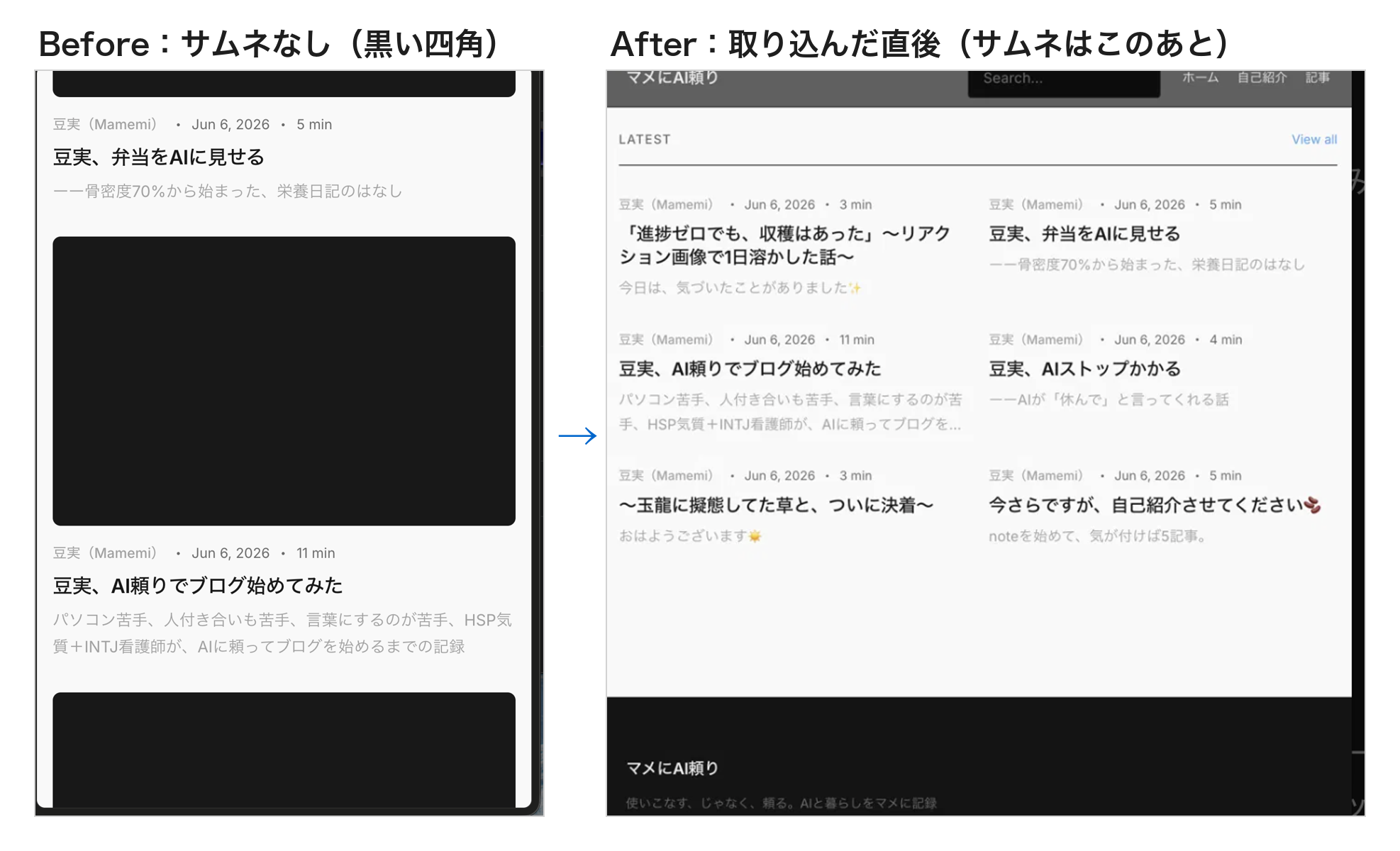Click author 豆実（Mamemi） on 11 min post in Before
1400x851 pixels.
[104, 552]
